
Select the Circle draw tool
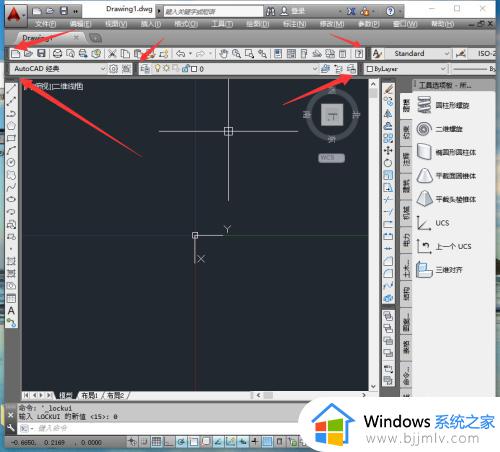pos(11,163)
